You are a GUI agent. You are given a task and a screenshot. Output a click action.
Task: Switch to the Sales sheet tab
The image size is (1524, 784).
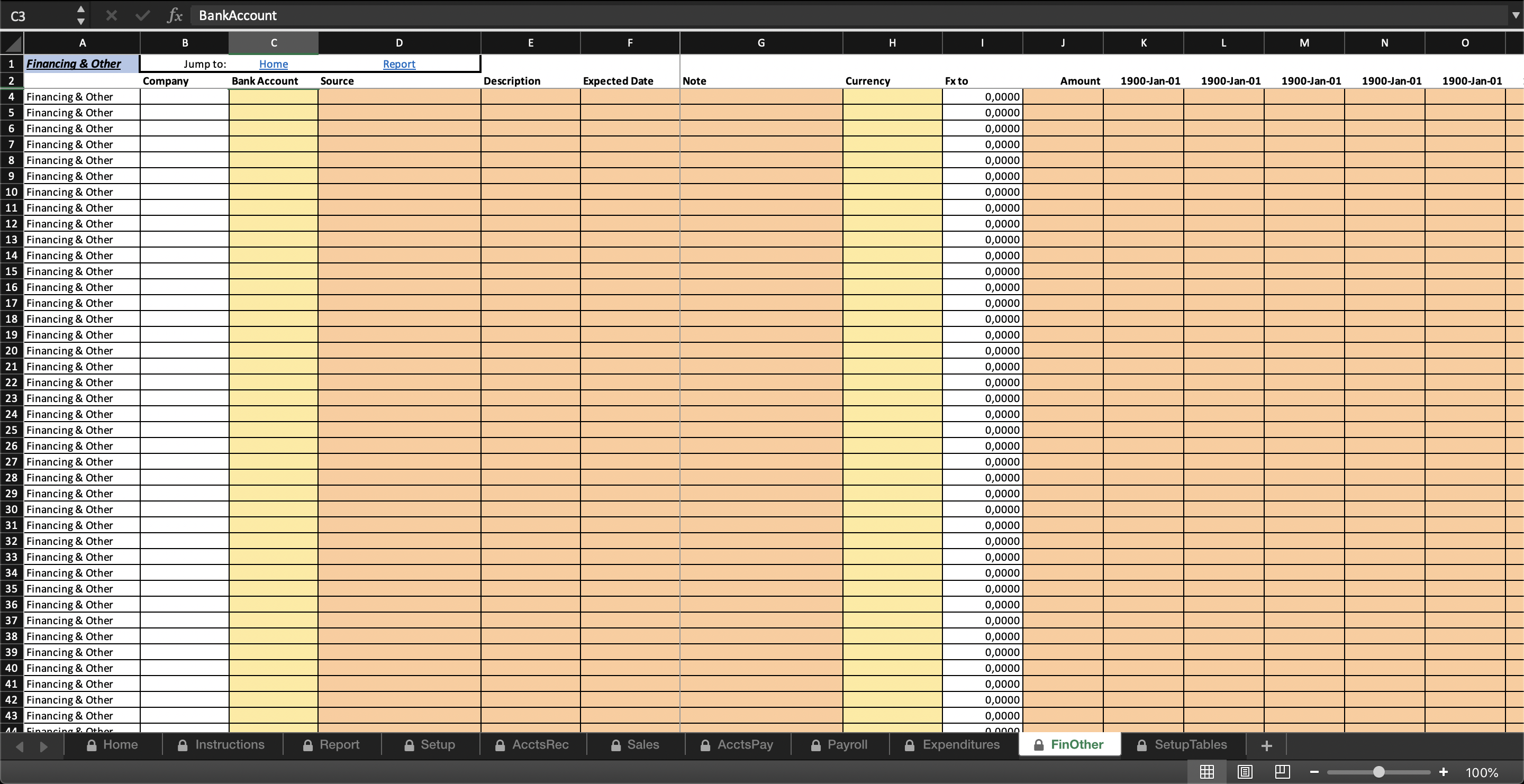point(636,744)
